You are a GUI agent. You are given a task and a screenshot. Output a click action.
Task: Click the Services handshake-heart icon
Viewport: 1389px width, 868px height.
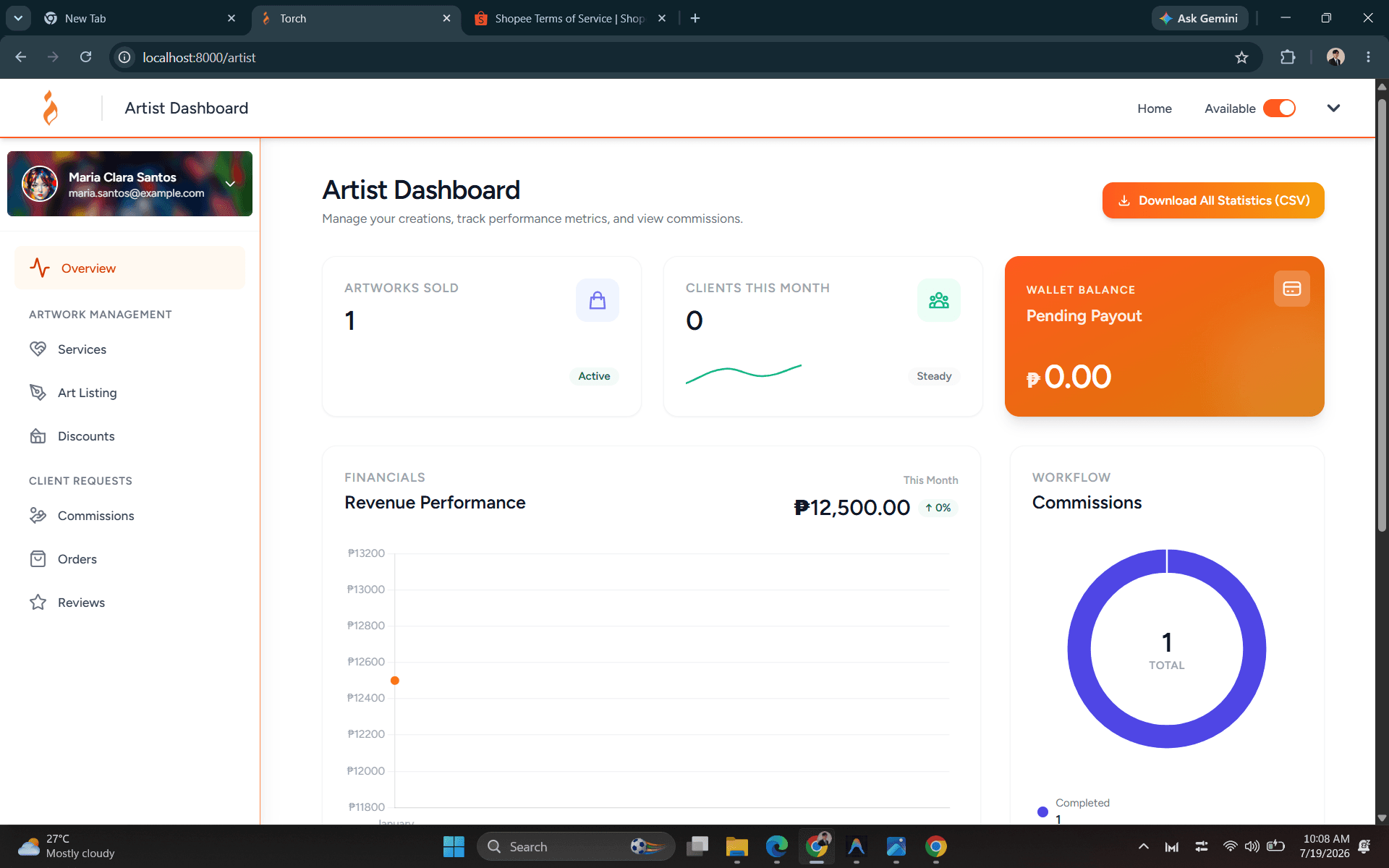[x=38, y=349]
